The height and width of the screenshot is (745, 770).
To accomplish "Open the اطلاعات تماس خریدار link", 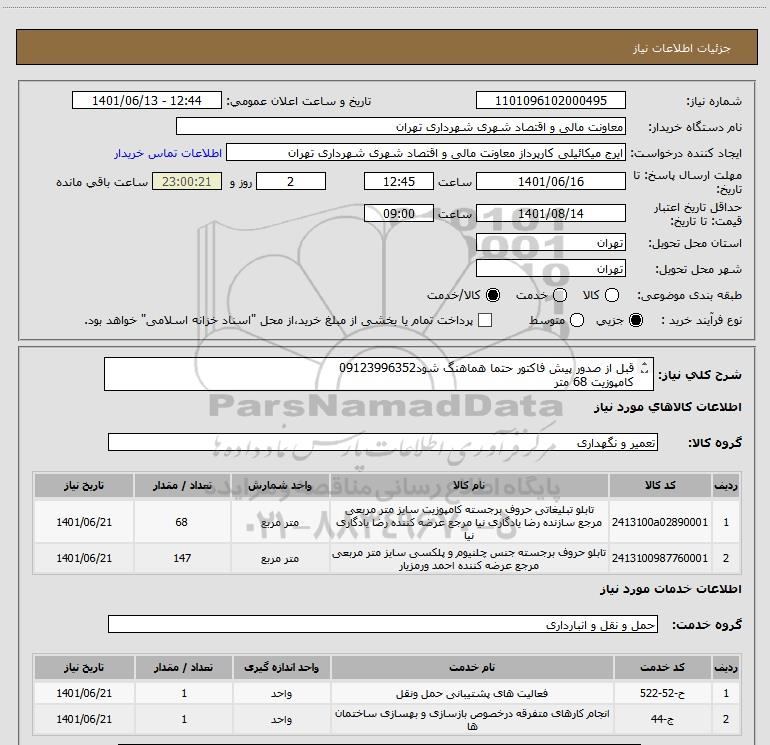I will coord(168,153).
